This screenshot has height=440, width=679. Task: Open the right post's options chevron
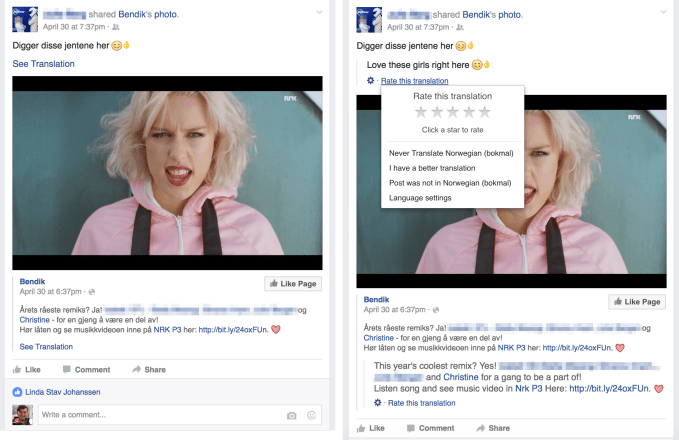663,12
